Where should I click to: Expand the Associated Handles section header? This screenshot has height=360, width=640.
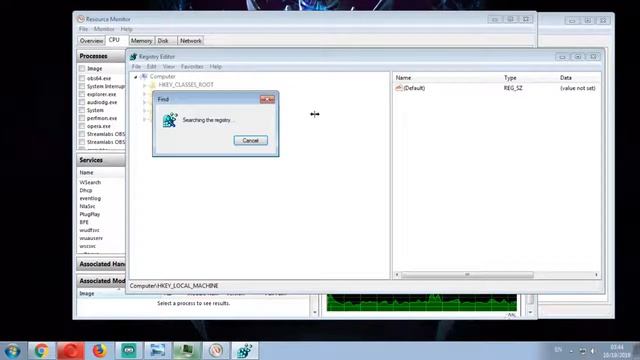tap(101, 264)
